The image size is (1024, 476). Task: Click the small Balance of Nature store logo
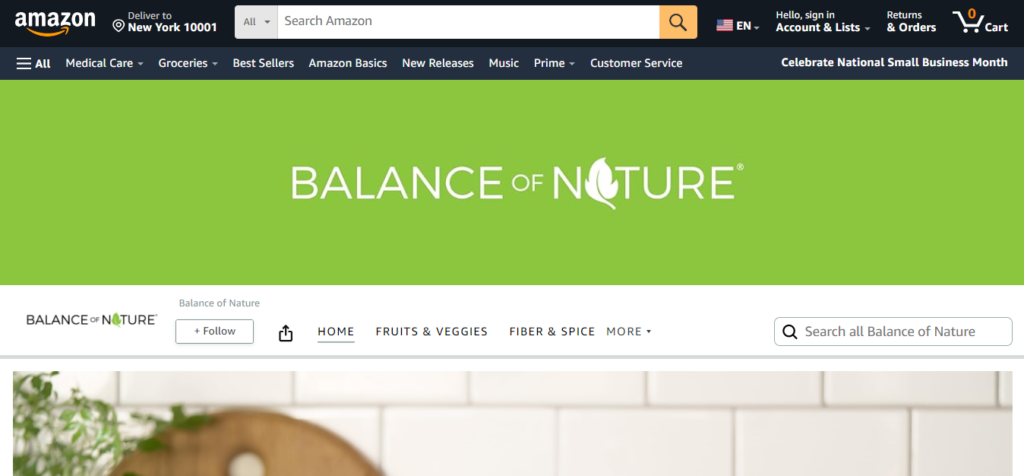coord(91,319)
